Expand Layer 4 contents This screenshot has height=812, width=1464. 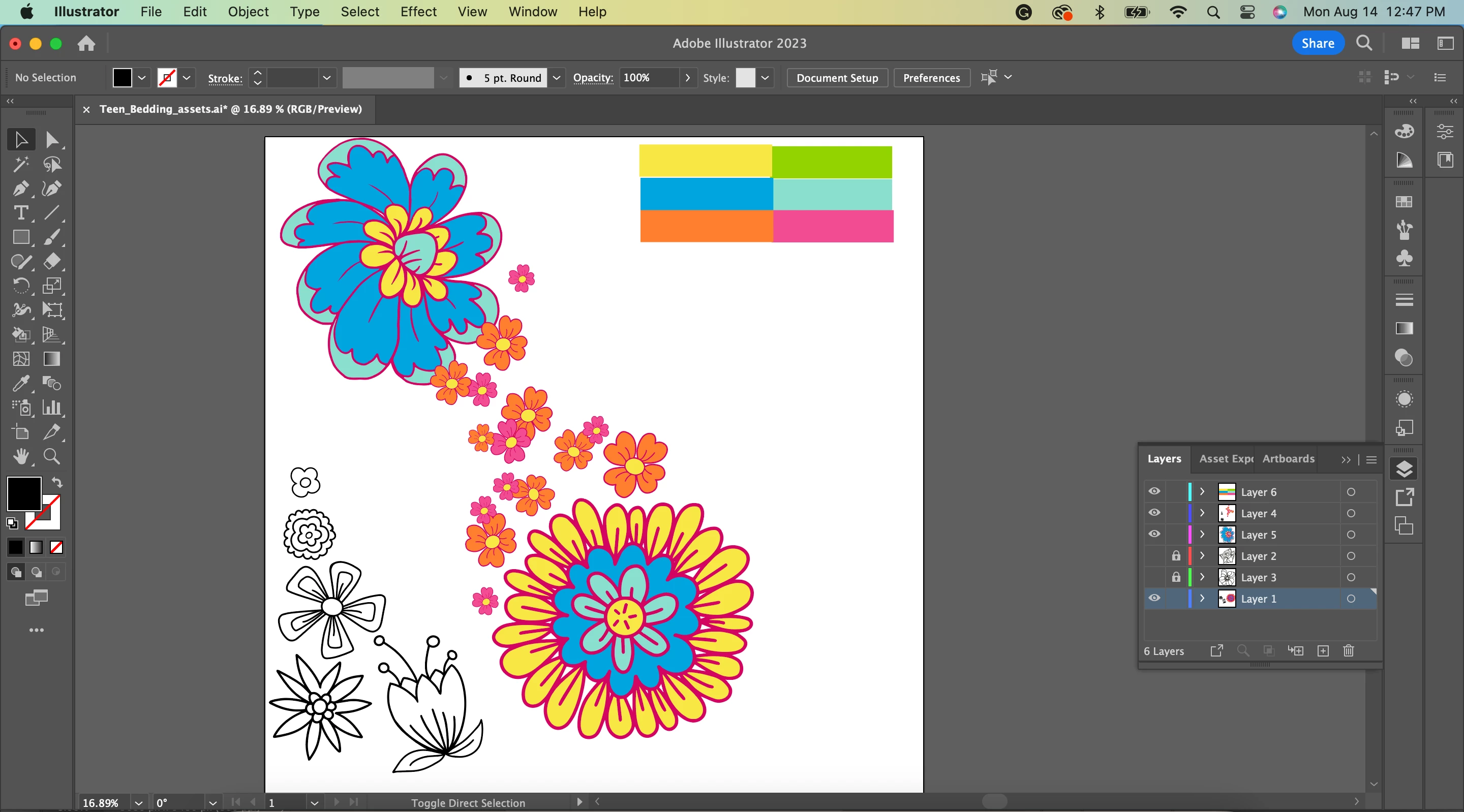(x=1202, y=513)
